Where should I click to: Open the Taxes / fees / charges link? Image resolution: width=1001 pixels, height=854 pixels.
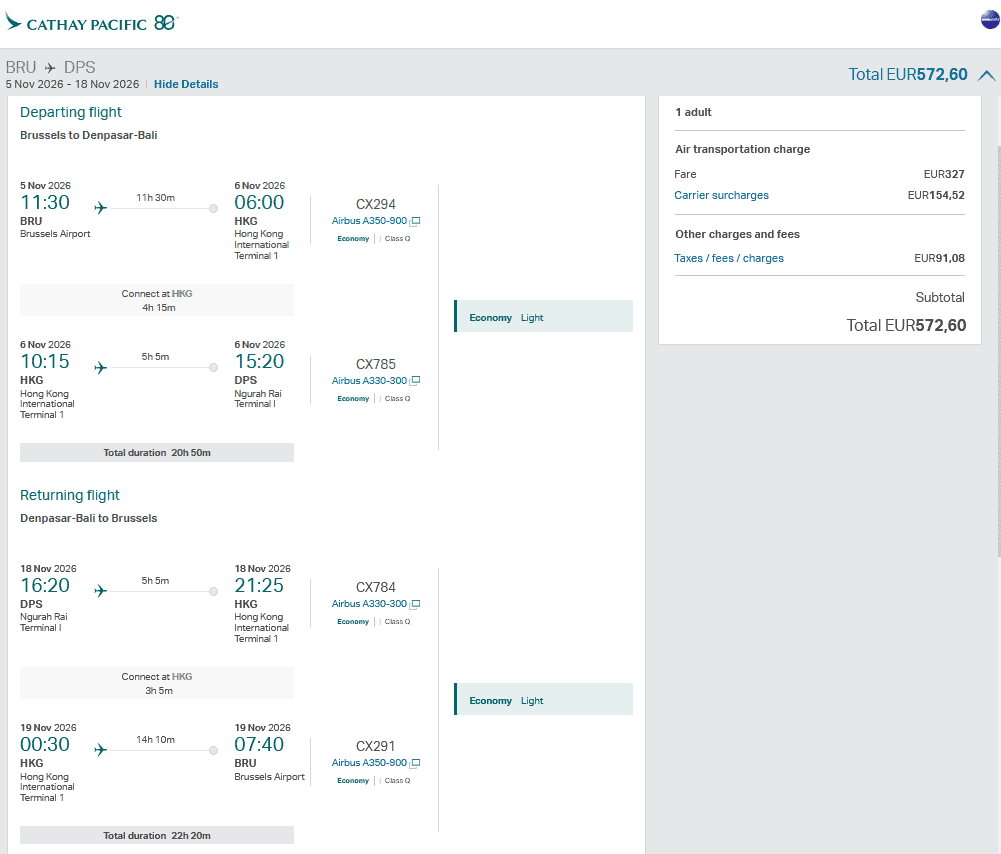coord(729,258)
